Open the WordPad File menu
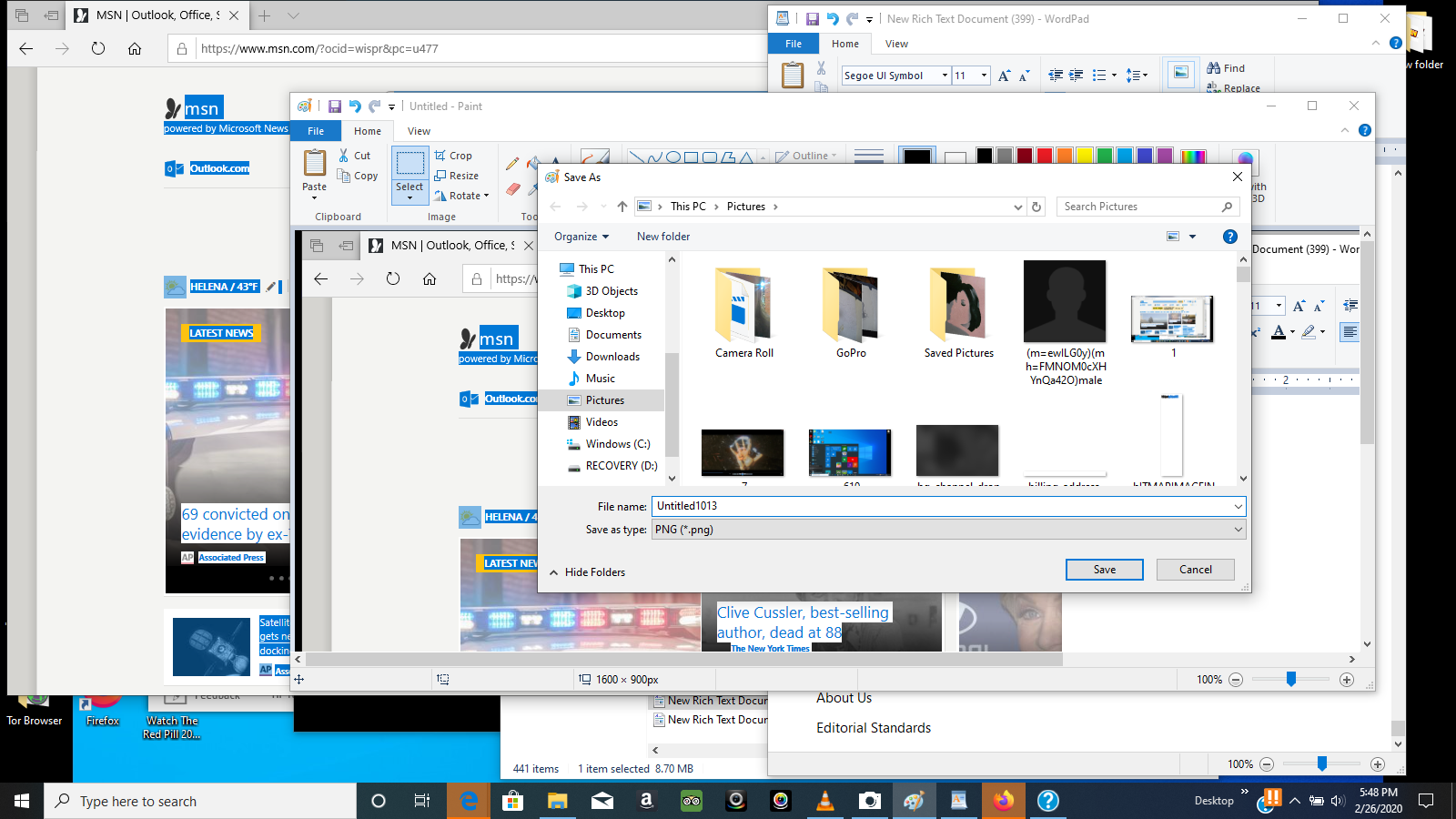Viewport: 1456px width, 819px height. [794, 44]
